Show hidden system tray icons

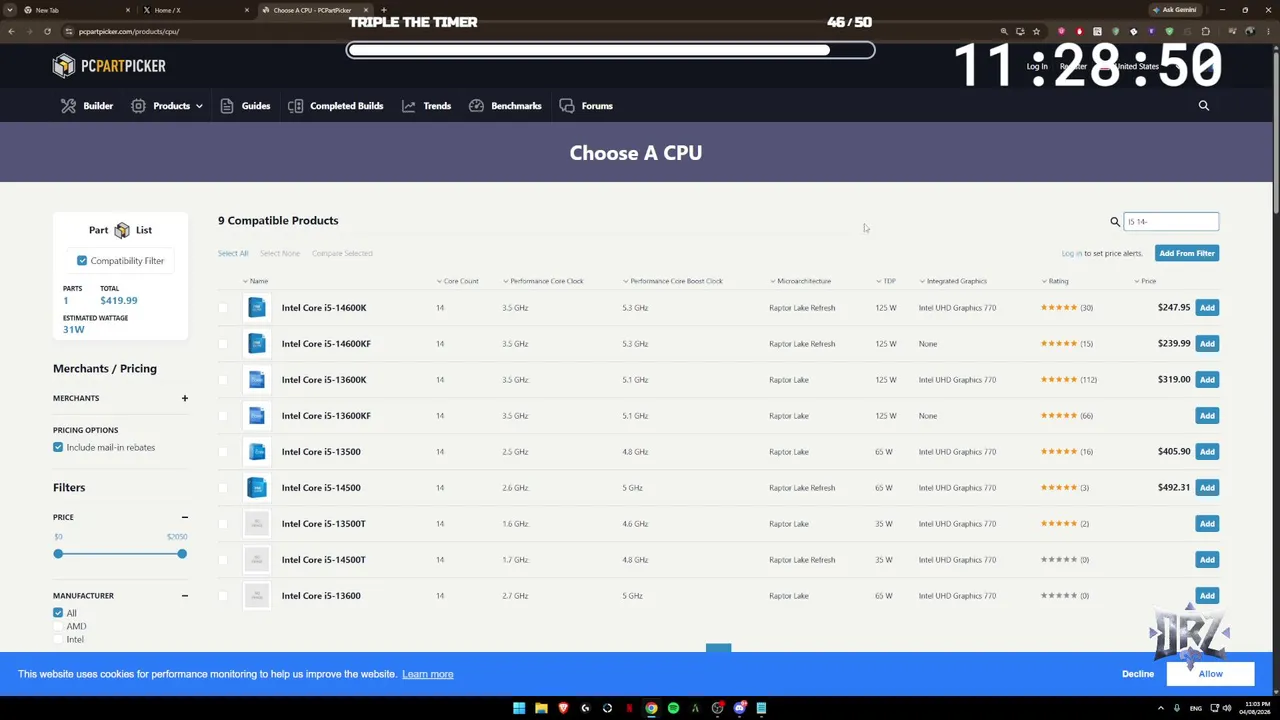(1161, 708)
